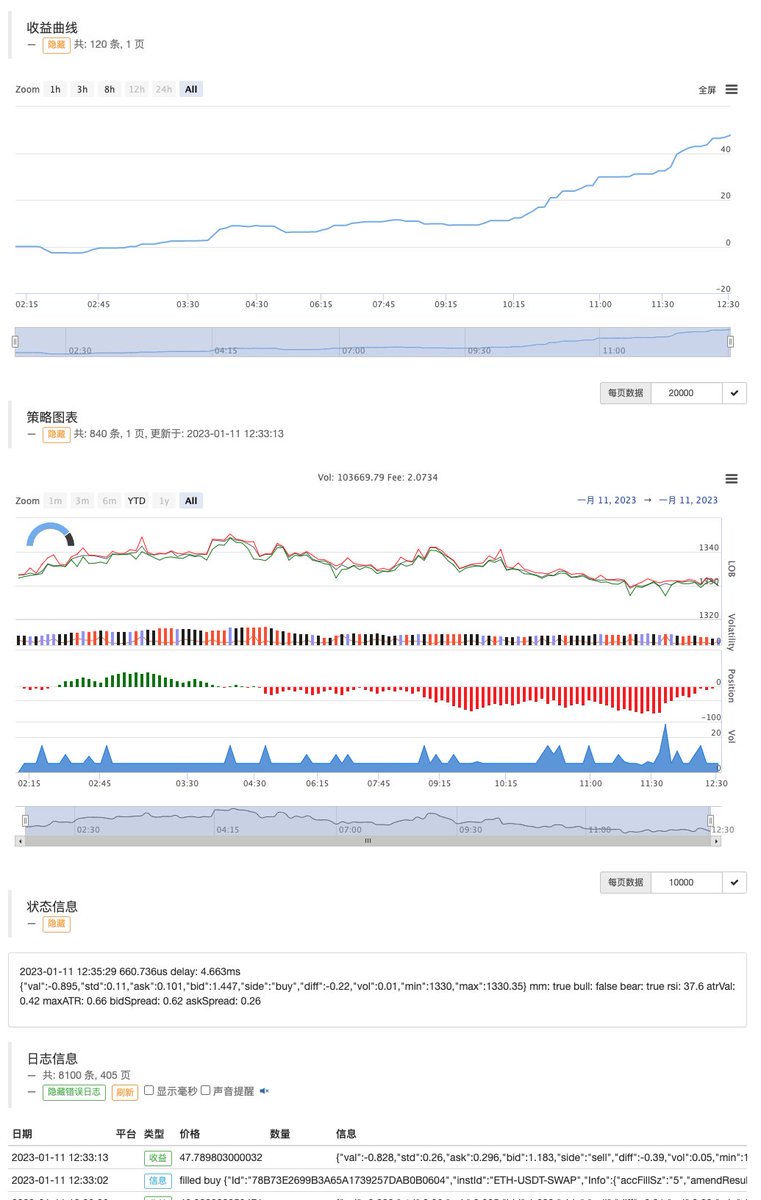Click strategy chart per-page input 10000
This screenshot has width=761, height=1200.
[687, 883]
